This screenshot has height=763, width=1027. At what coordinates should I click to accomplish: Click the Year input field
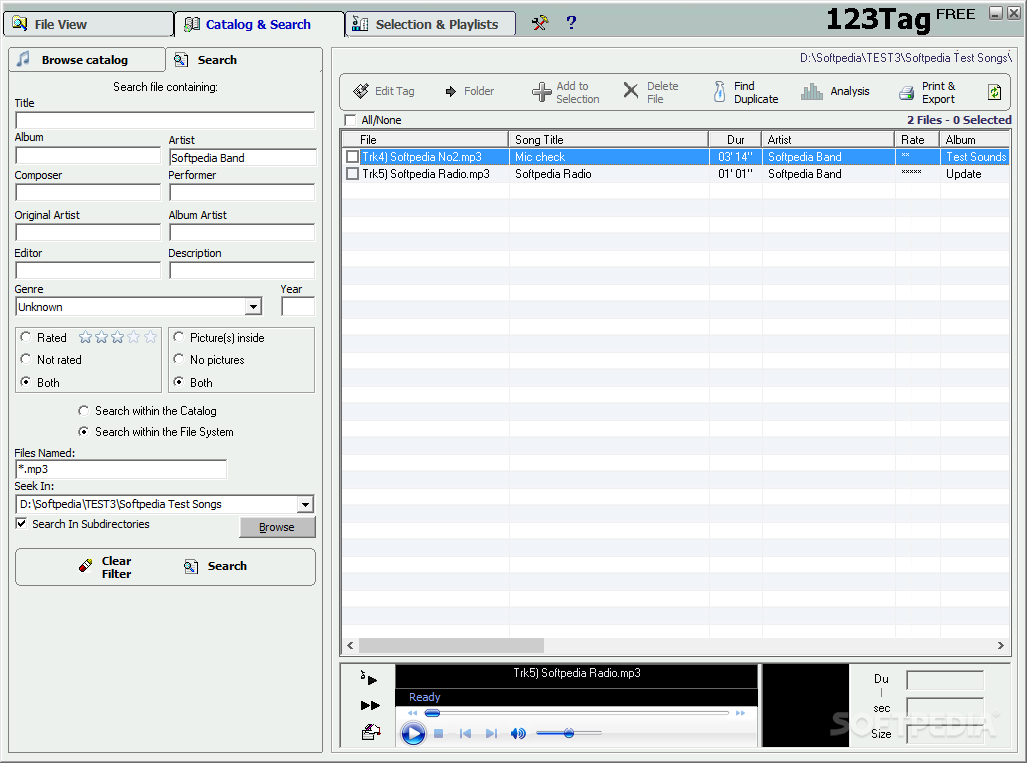pos(298,306)
